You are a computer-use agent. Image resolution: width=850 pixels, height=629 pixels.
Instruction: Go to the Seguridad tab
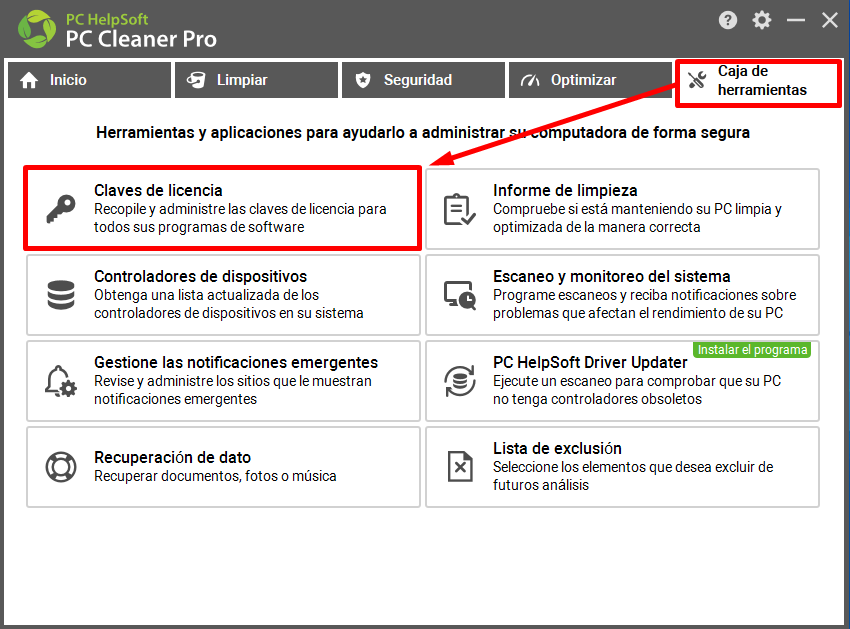[423, 80]
